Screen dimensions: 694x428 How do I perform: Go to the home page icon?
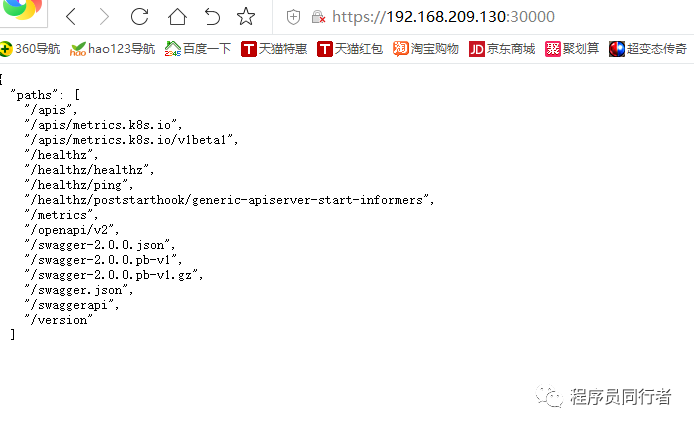pos(177,17)
